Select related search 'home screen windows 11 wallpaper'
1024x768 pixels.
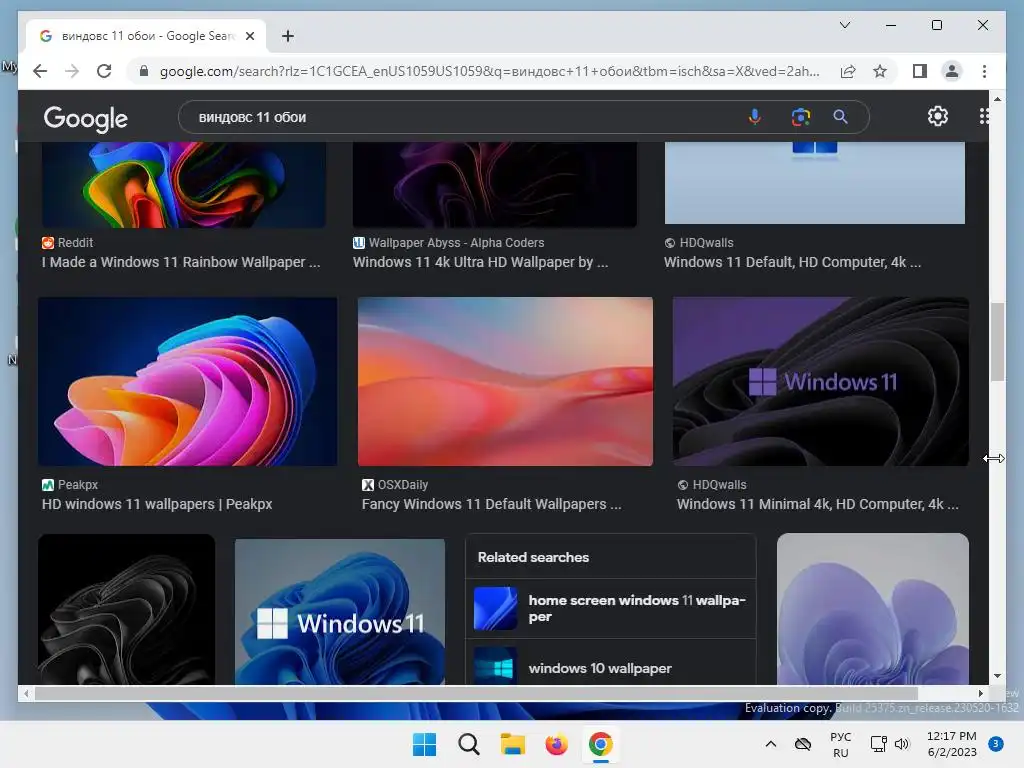[x=611, y=608]
